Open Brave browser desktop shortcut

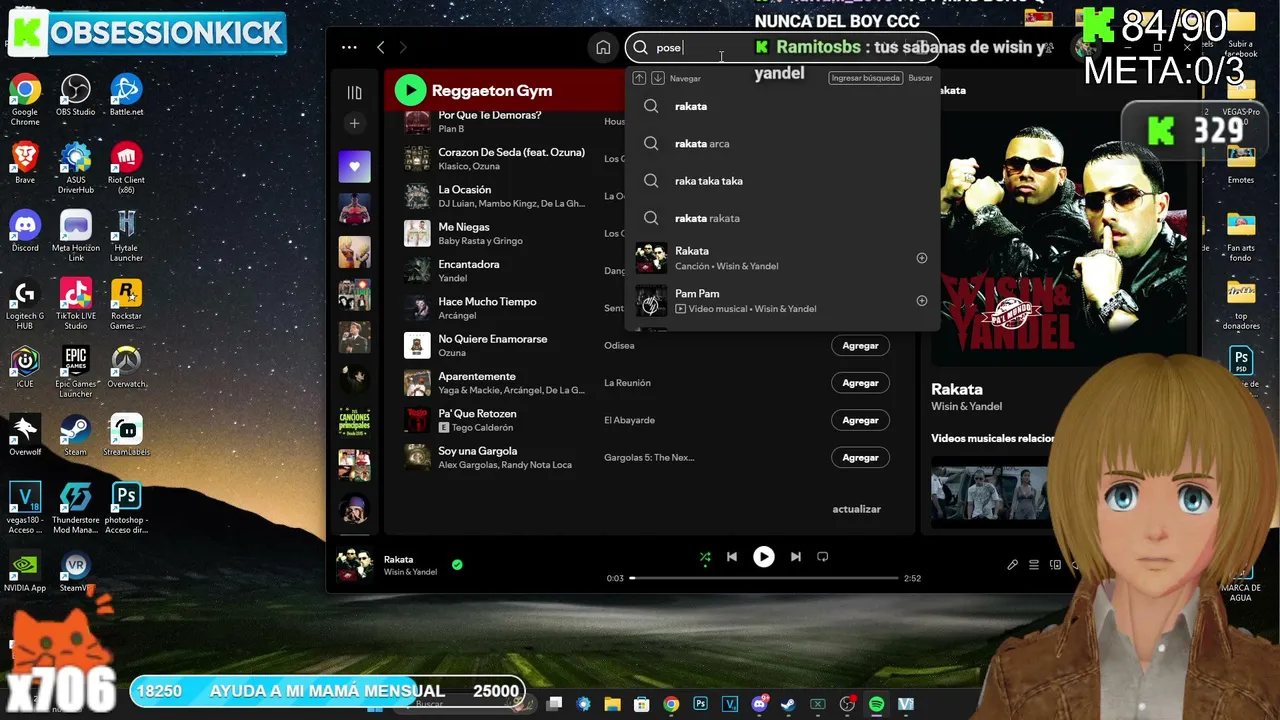[x=25, y=163]
